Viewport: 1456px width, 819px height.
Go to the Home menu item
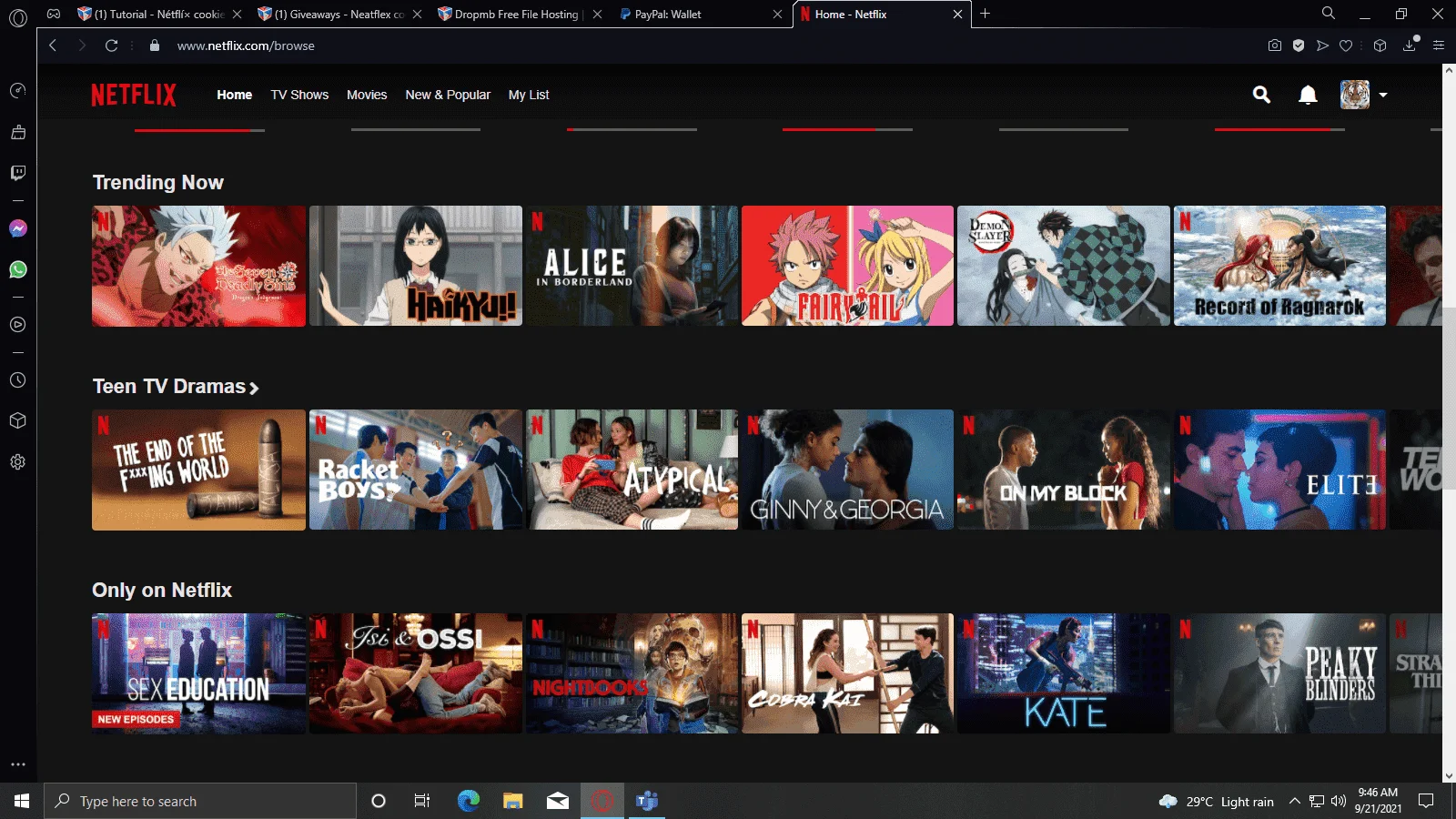coord(235,95)
